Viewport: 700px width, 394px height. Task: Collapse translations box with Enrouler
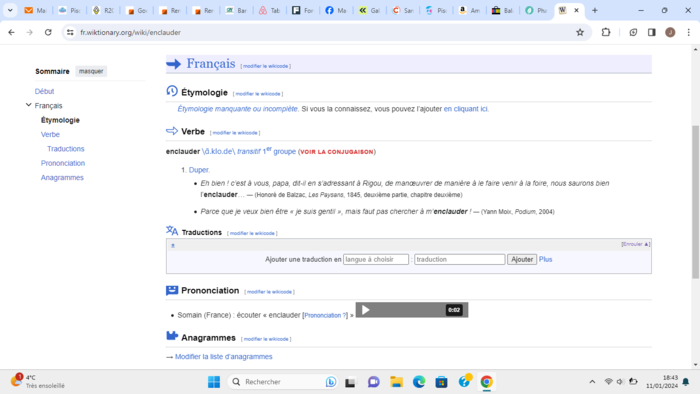click(635, 244)
